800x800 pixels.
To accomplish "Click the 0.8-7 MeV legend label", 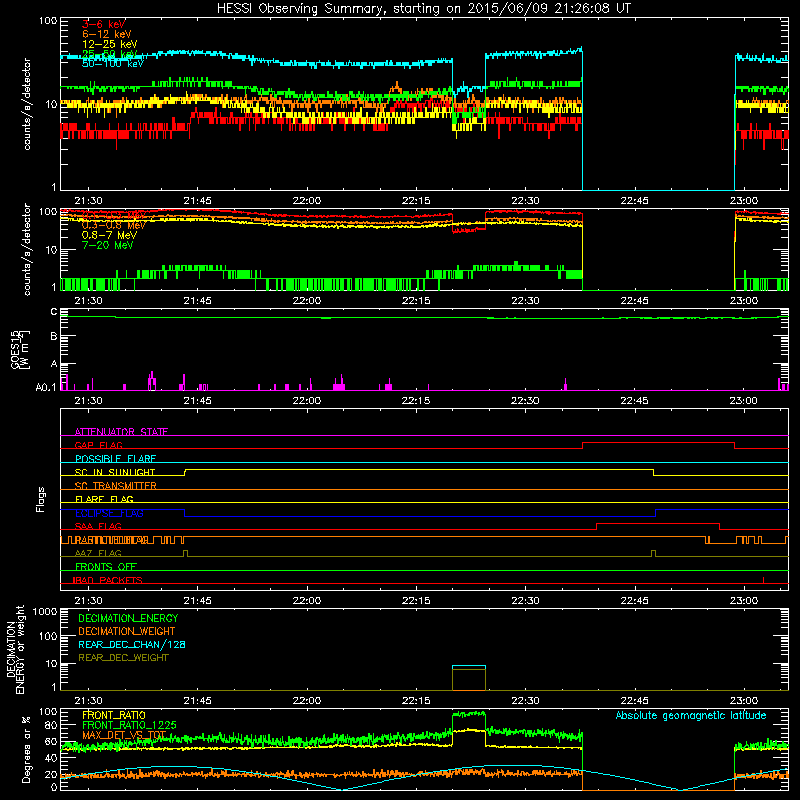I will (110, 235).
